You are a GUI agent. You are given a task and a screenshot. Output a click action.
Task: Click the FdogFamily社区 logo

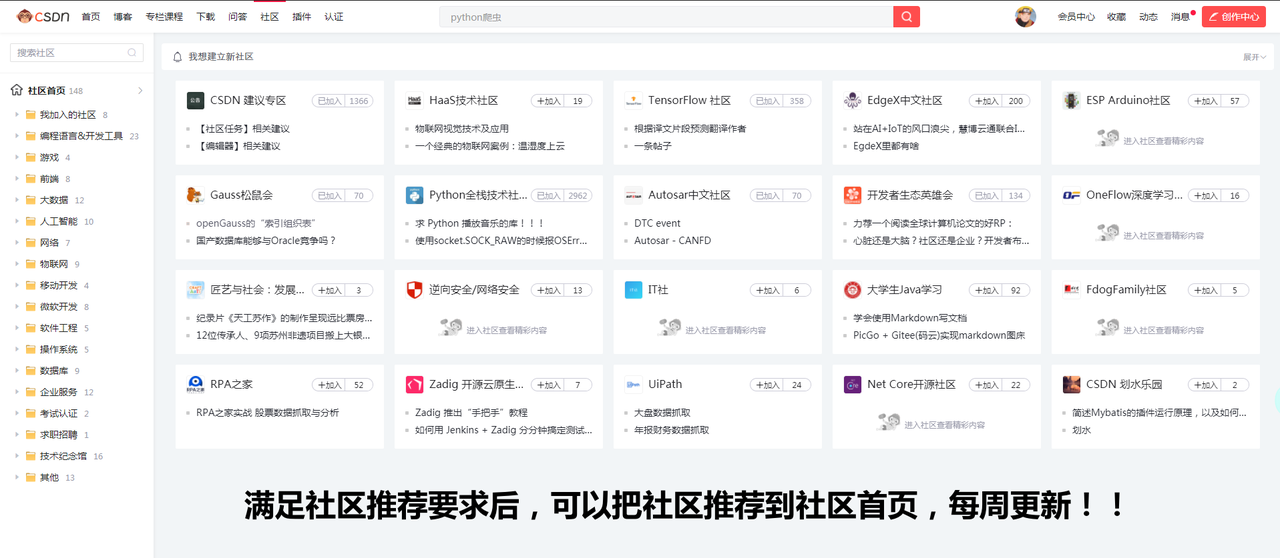pos(1071,290)
